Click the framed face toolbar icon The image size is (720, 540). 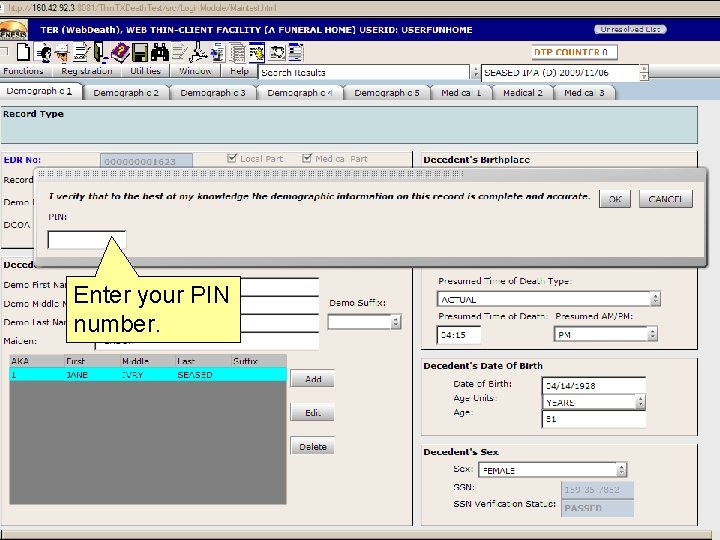pos(277,53)
